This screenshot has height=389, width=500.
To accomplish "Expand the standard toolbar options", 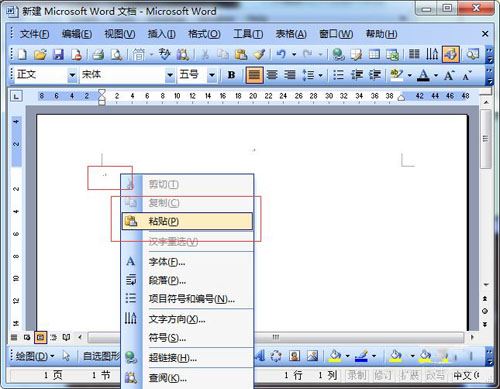I will pos(489,55).
